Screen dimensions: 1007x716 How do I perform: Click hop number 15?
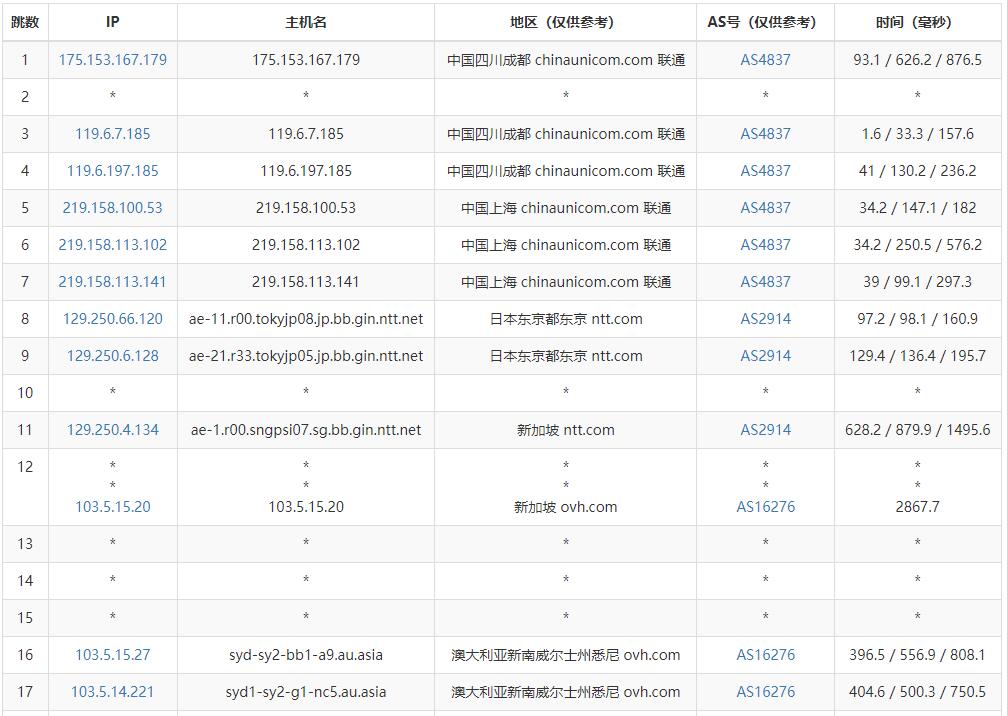(25, 618)
